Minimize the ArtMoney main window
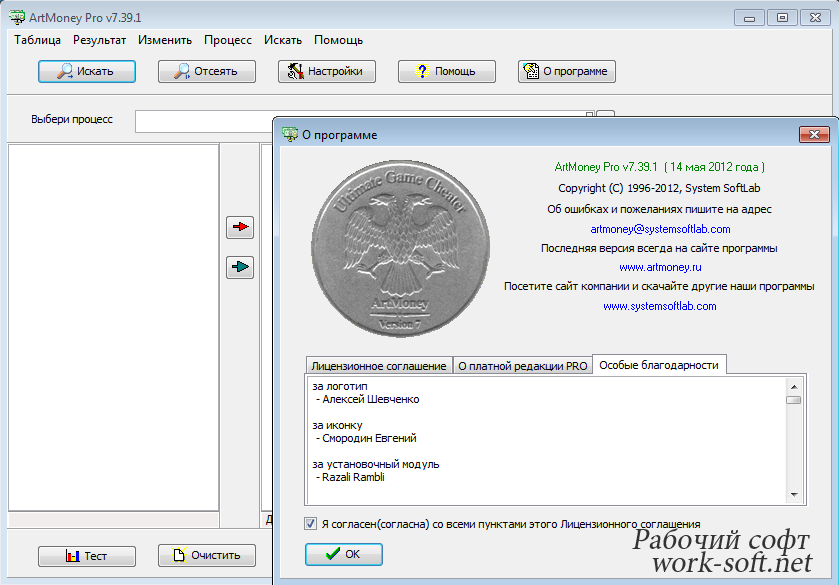 pyautogui.click(x=749, y=18)
